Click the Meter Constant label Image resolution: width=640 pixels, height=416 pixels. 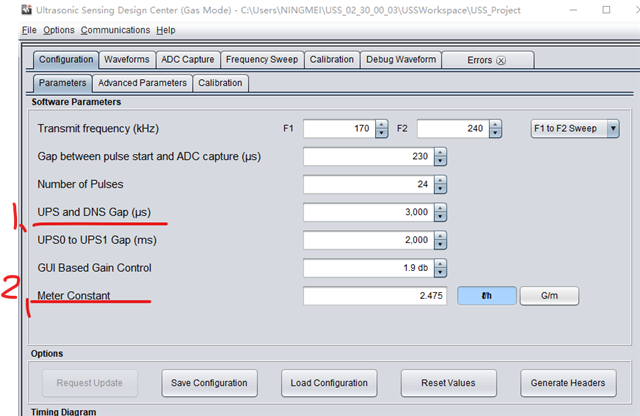pos(74,295)
